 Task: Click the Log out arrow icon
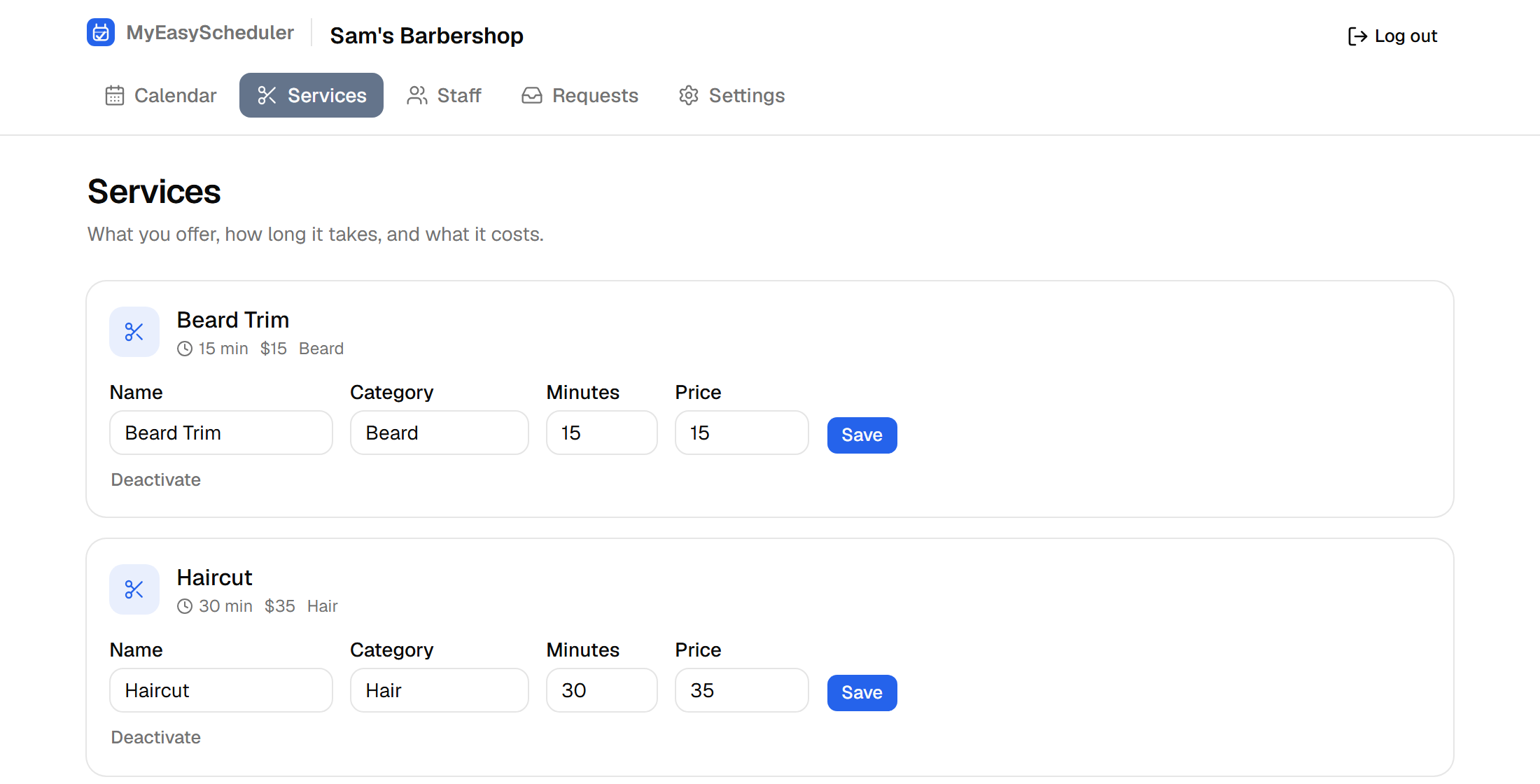click(x=1357, y=36)
